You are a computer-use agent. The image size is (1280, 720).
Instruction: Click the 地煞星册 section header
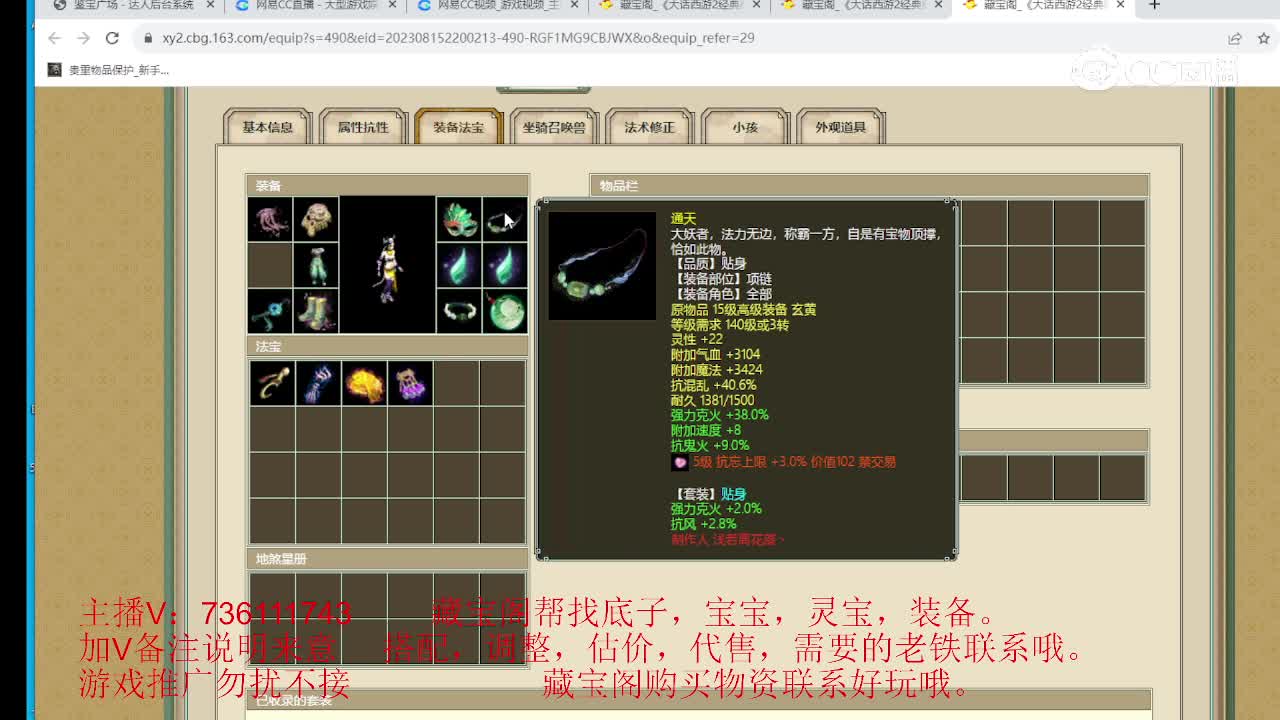coord(388,559)
